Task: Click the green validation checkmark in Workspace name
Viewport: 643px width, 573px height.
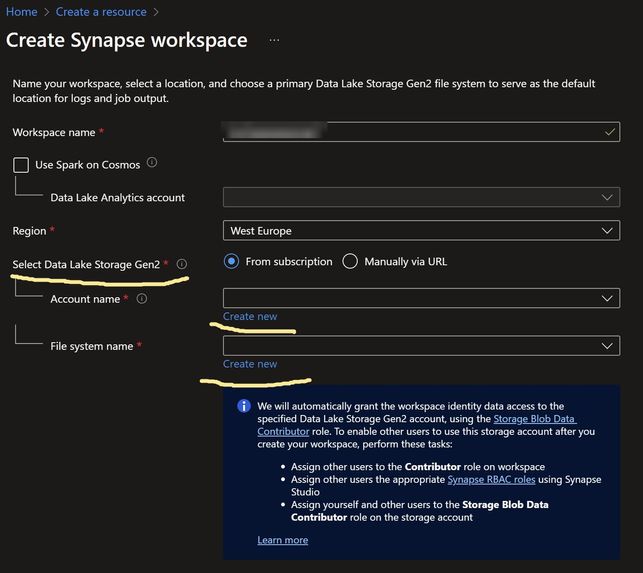Action: [609, 132]
